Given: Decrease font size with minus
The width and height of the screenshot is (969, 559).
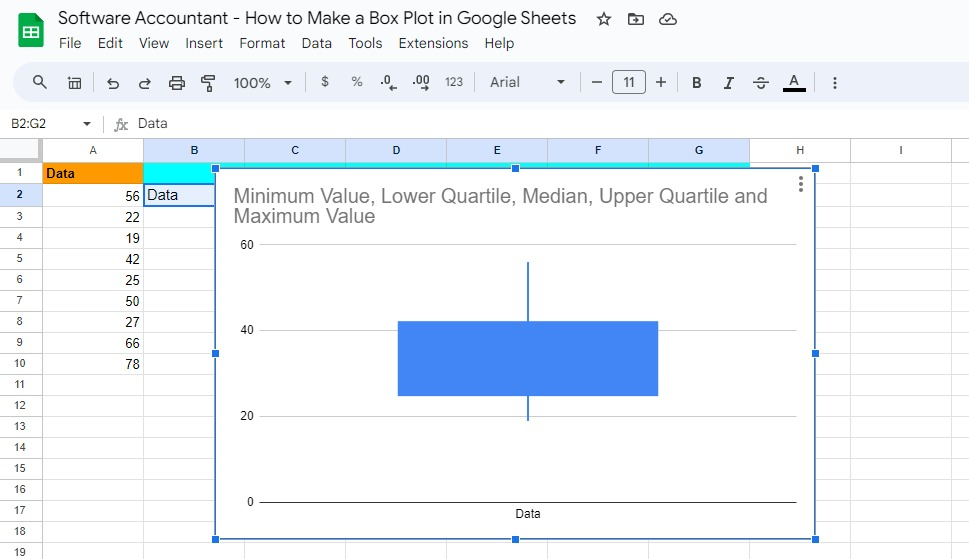Looking at the screenshot, I should pos(596,82).
